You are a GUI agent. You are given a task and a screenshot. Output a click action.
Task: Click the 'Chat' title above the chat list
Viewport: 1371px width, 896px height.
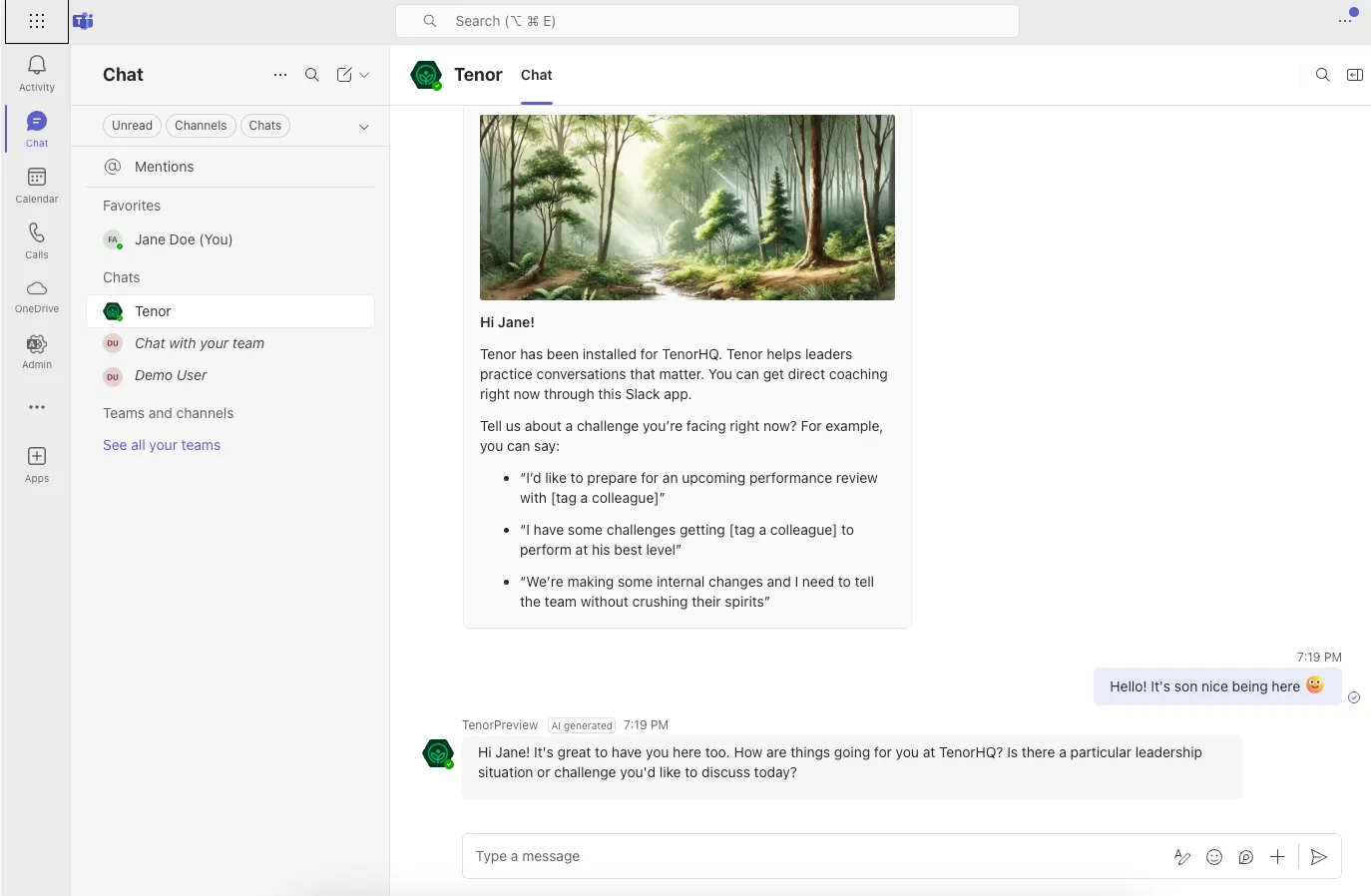pyautogui.click(x=123, y=75)
